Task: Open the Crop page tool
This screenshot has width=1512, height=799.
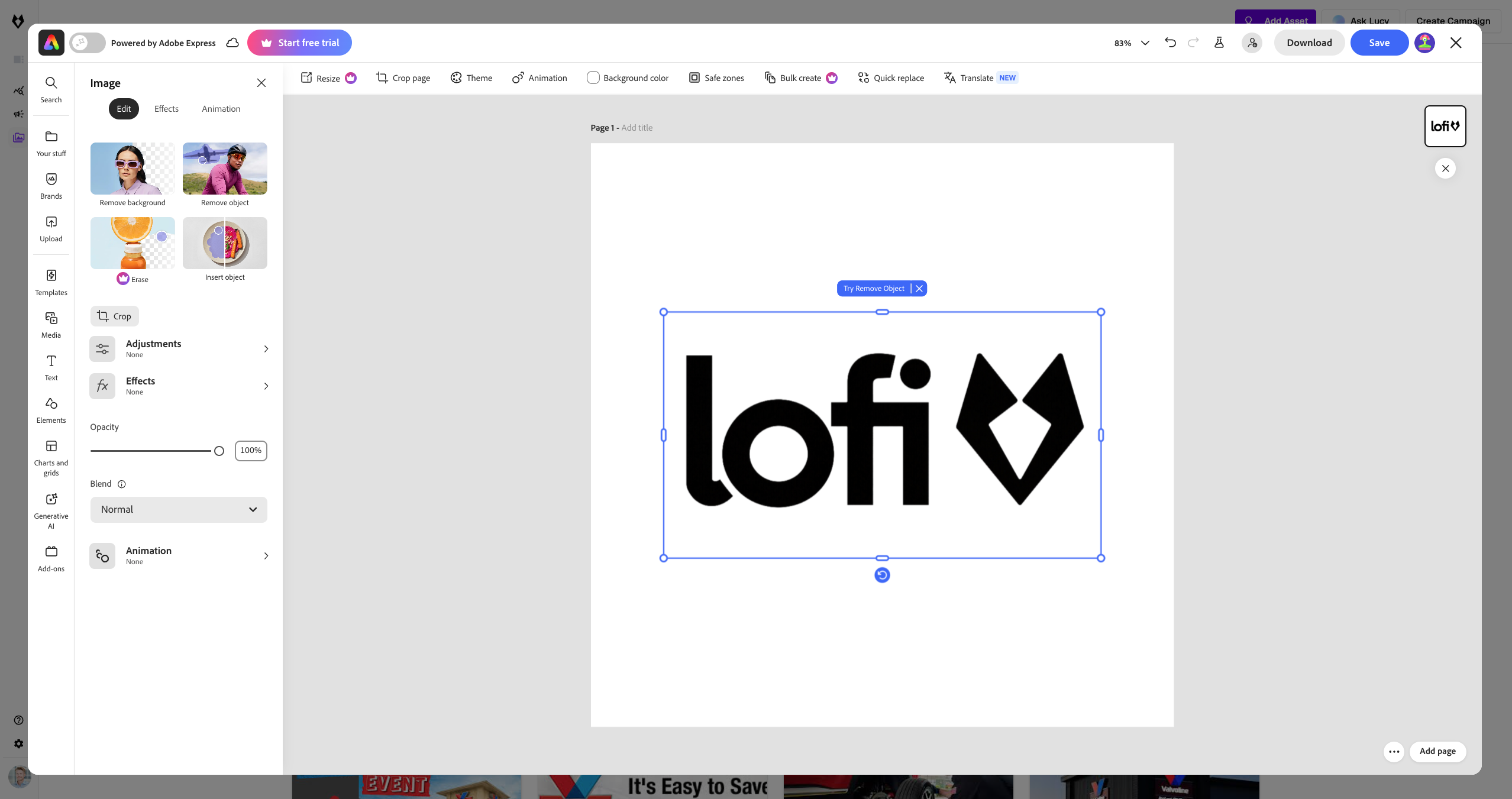Action: tap(403, 77)
